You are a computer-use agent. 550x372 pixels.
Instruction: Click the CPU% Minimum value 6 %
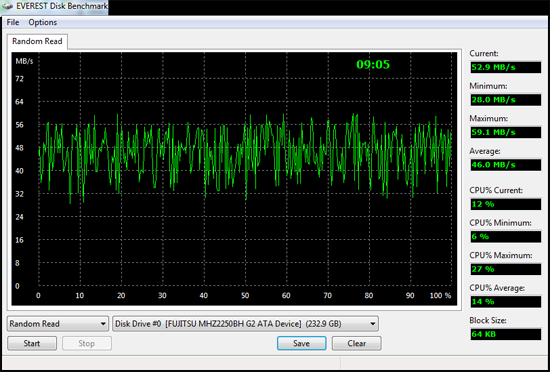point(505,237)
